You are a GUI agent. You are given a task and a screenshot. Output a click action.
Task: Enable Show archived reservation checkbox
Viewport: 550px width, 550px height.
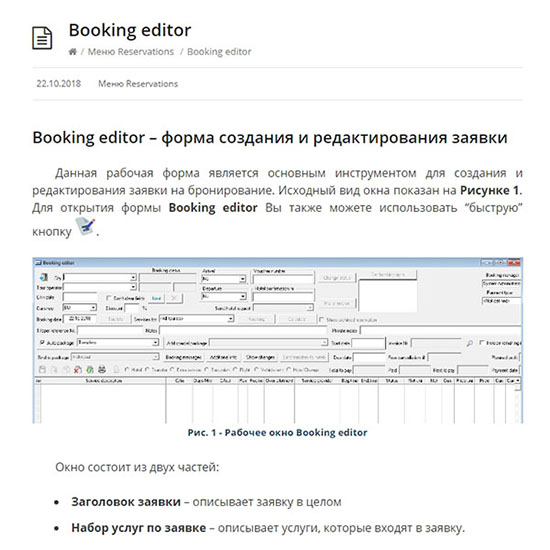click(321, 320)
